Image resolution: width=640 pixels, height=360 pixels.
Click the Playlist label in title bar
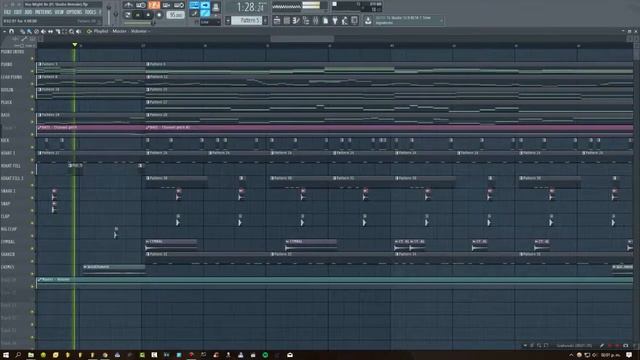101,31
